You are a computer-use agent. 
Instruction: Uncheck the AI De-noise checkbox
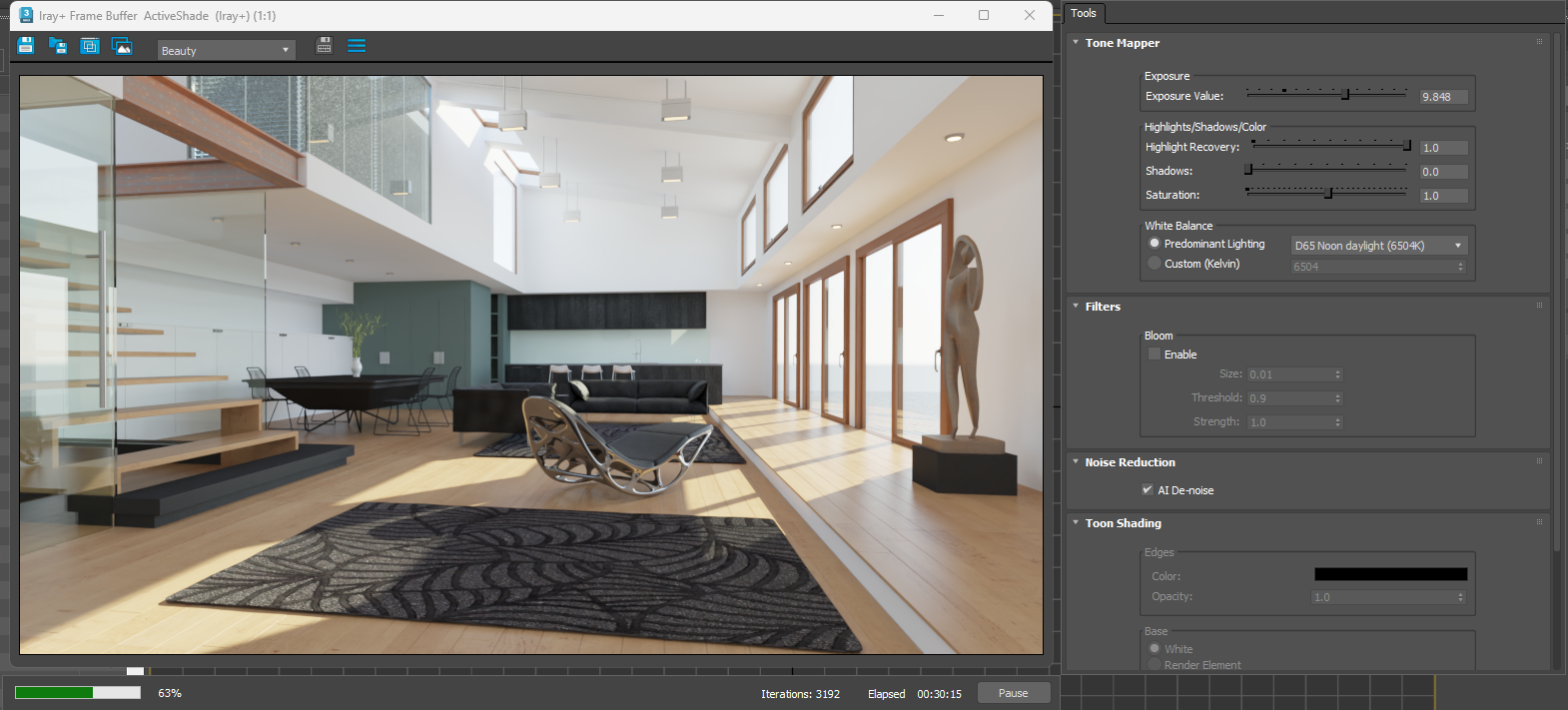click(x=1148, y=490)
